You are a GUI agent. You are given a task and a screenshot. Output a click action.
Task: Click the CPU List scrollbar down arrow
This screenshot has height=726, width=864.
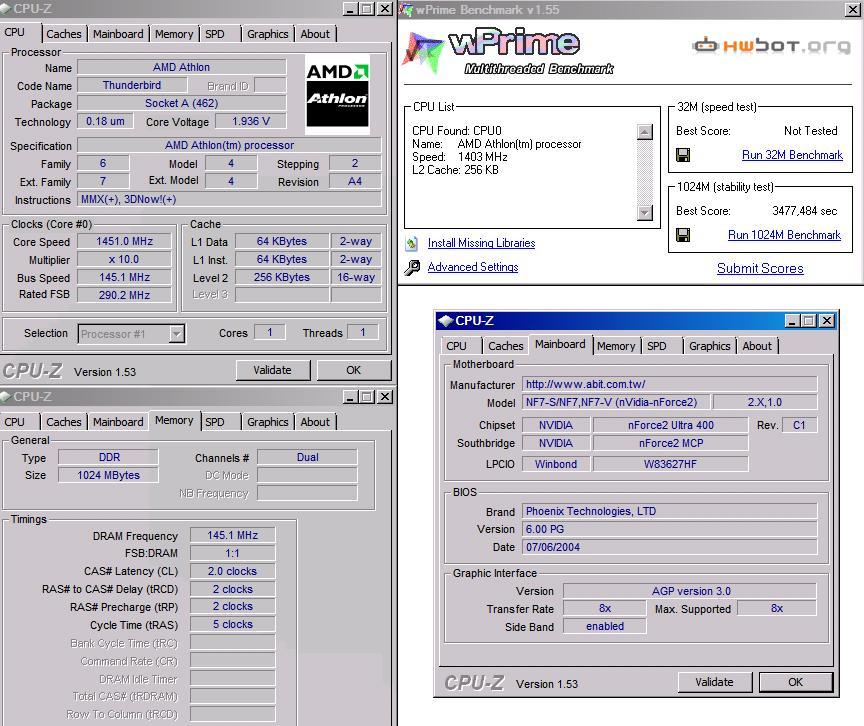(644, 213)
